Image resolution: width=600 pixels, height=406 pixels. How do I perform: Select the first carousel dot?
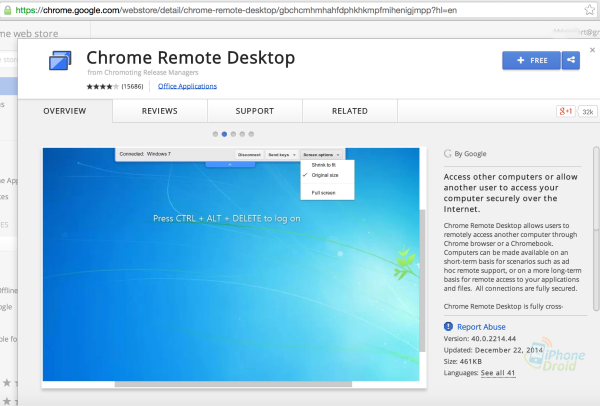215,134
